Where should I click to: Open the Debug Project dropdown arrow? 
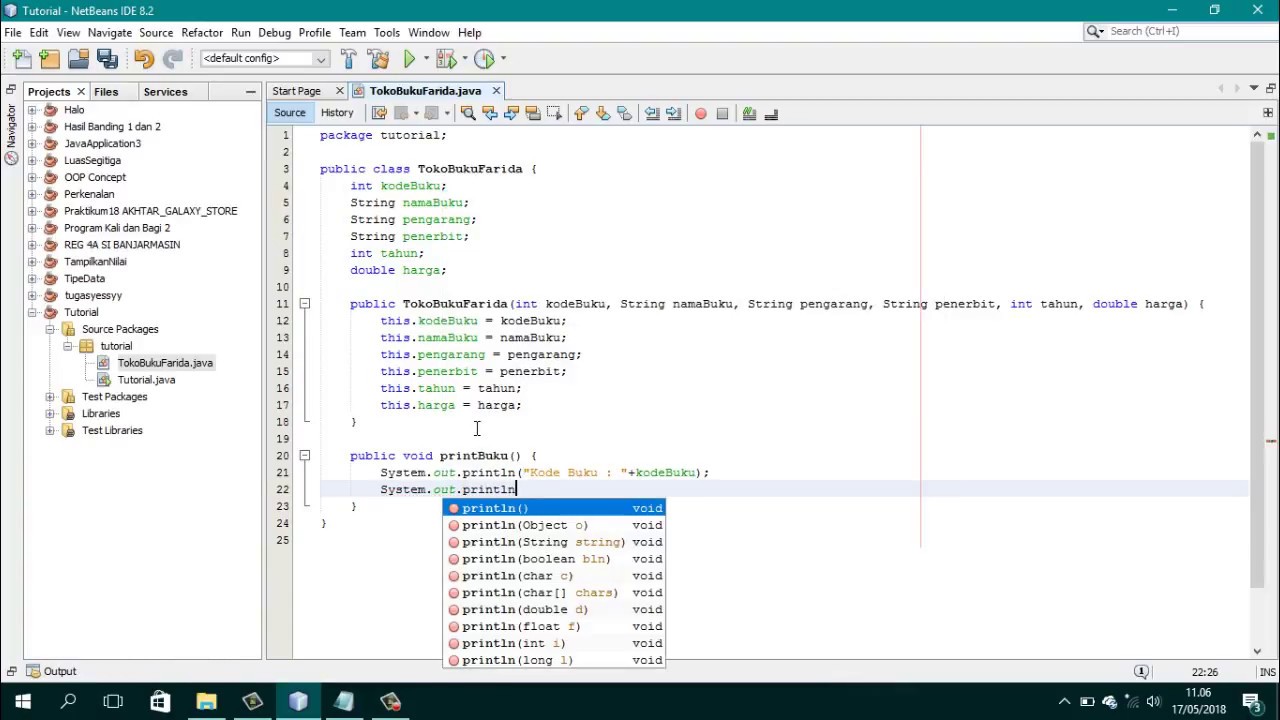[x=464, y=59]
